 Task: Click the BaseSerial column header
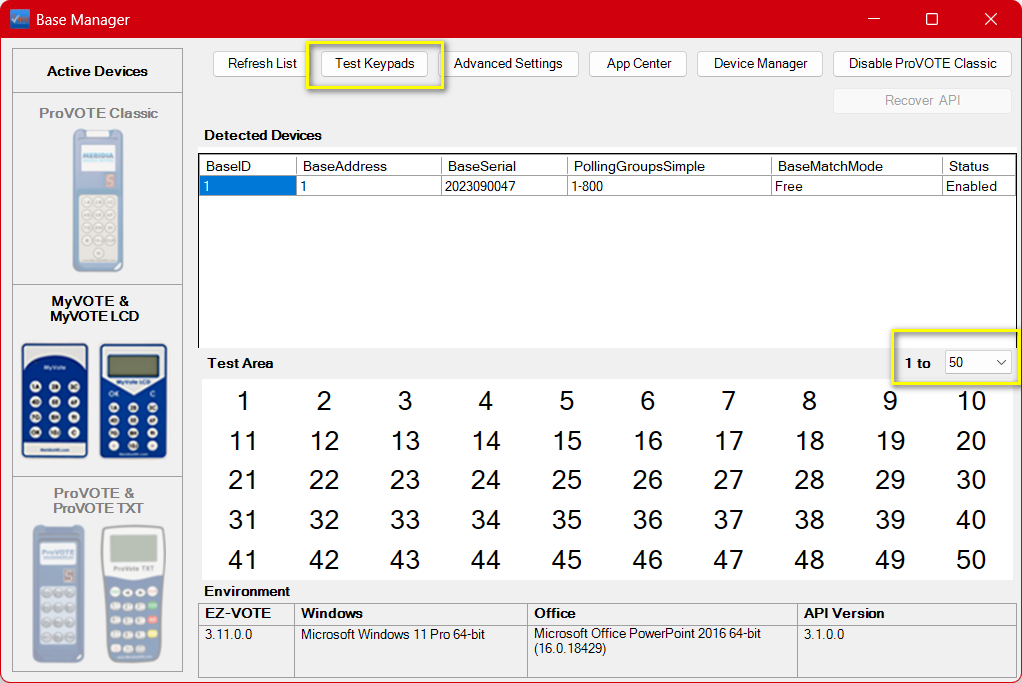click(x=504, y=166)
